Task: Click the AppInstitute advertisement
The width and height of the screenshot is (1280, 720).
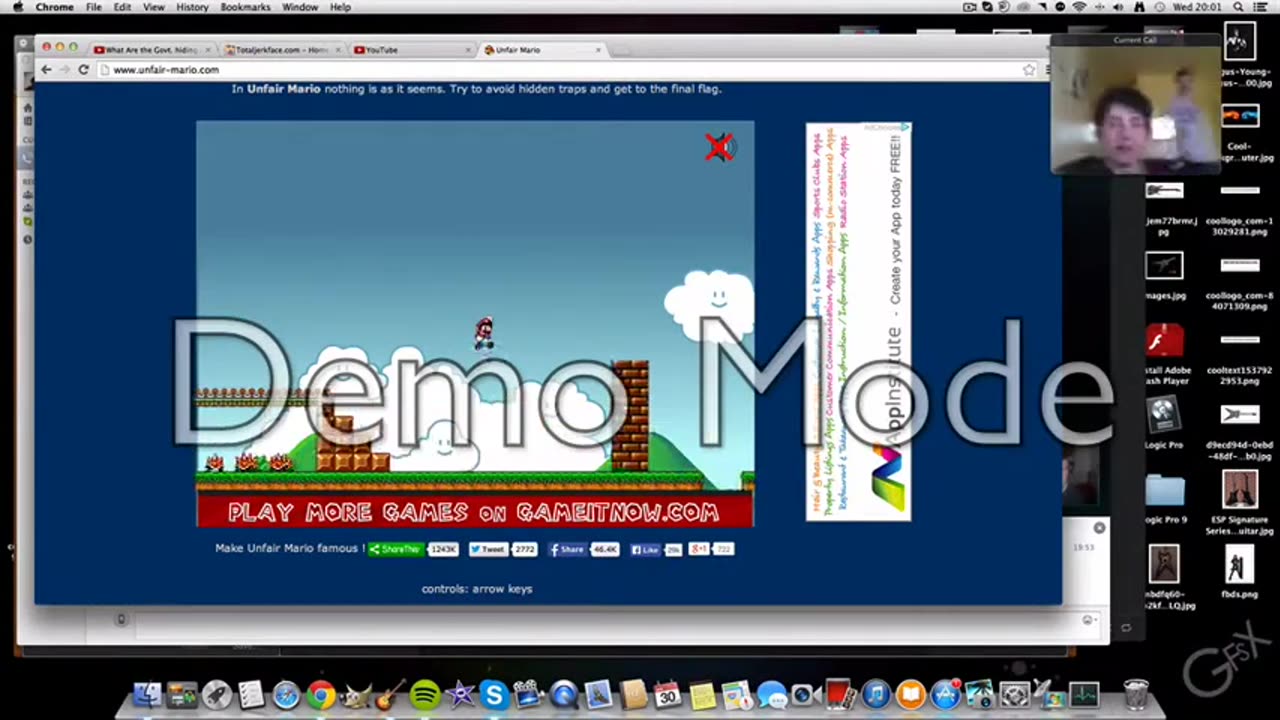Action: click(858, 321)
